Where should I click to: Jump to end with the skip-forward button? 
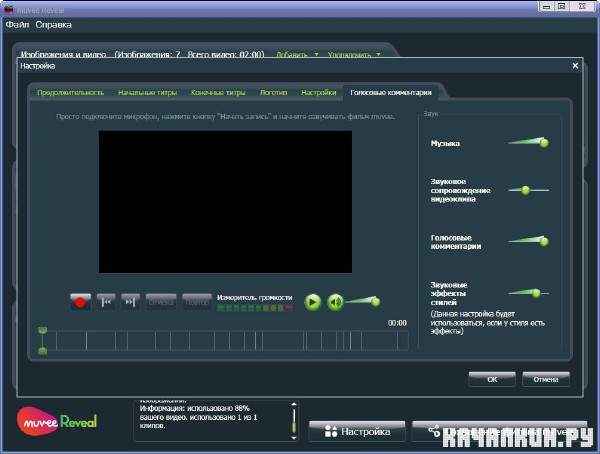pyautogui.click(x=130, y=302)
